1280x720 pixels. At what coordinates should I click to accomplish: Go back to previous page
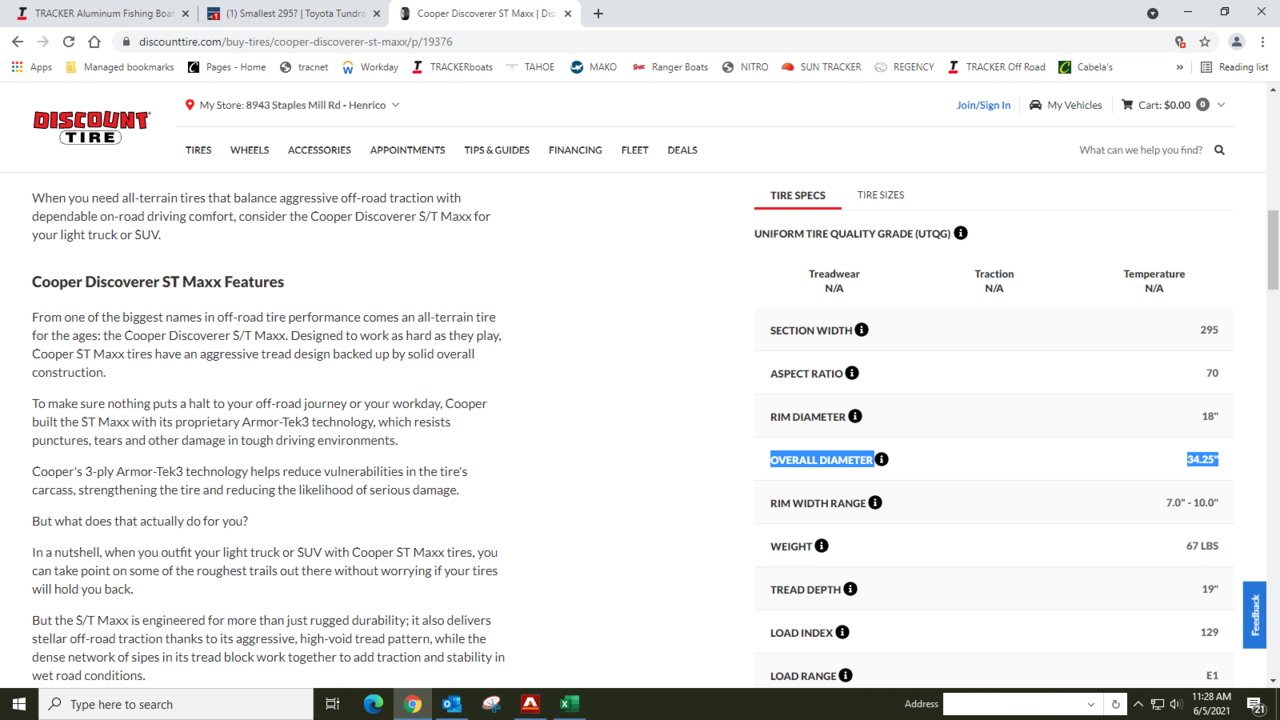click(18, 42)
